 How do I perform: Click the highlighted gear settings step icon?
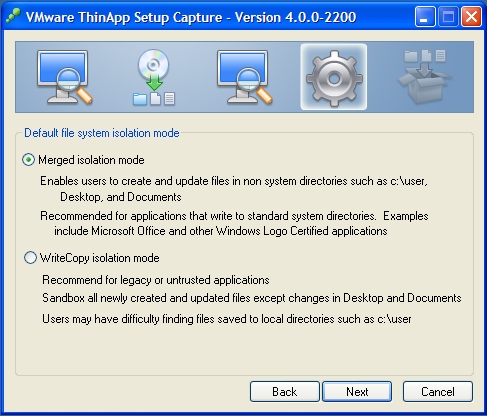pos(334,77)
